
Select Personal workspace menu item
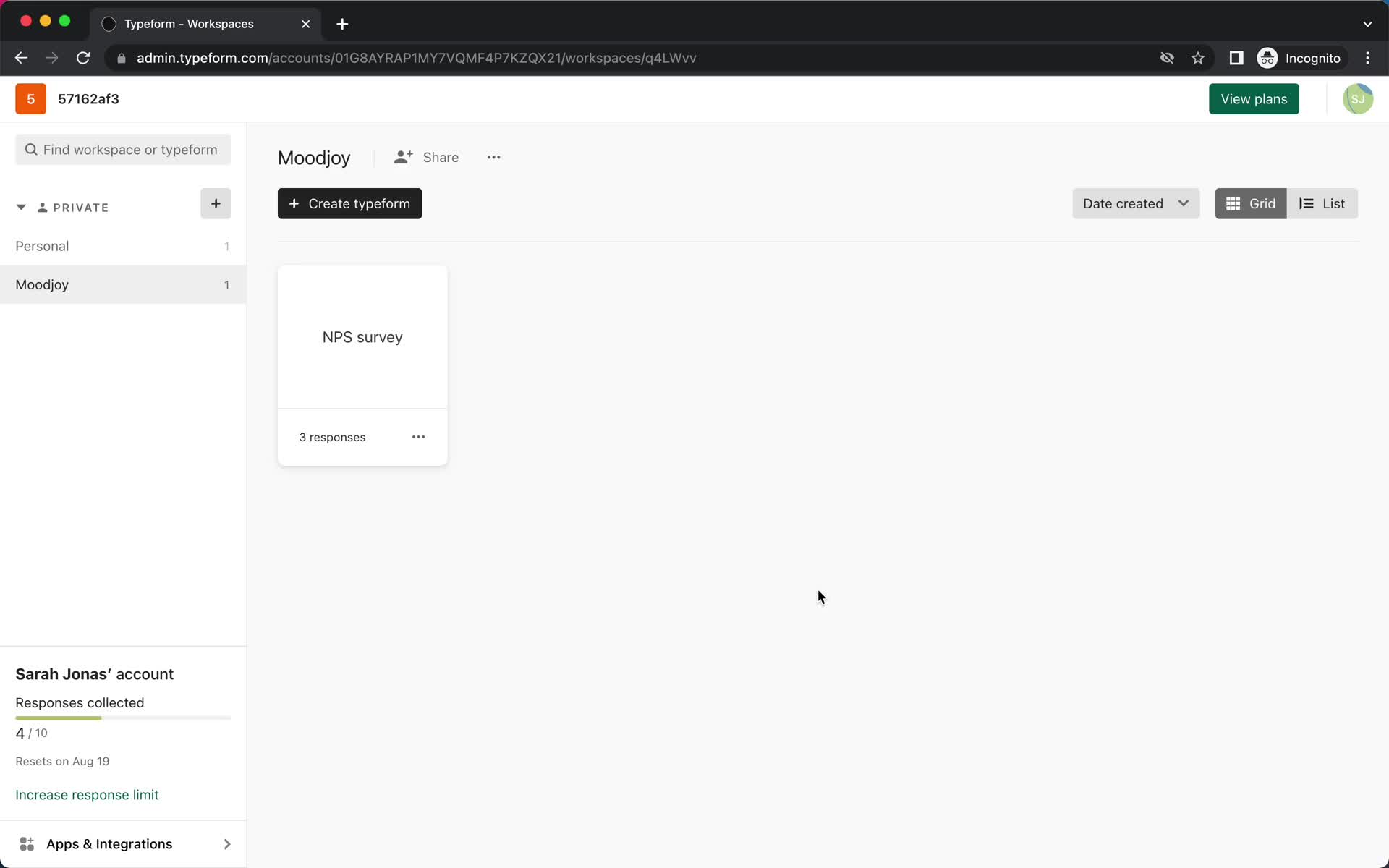click(42, 246)
